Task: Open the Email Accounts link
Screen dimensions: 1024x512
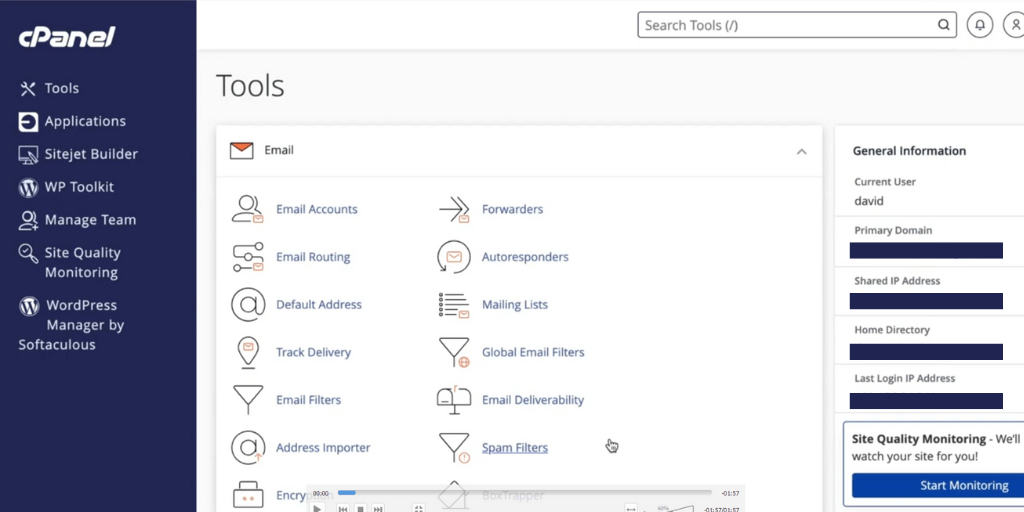Action: pos(317,209)
